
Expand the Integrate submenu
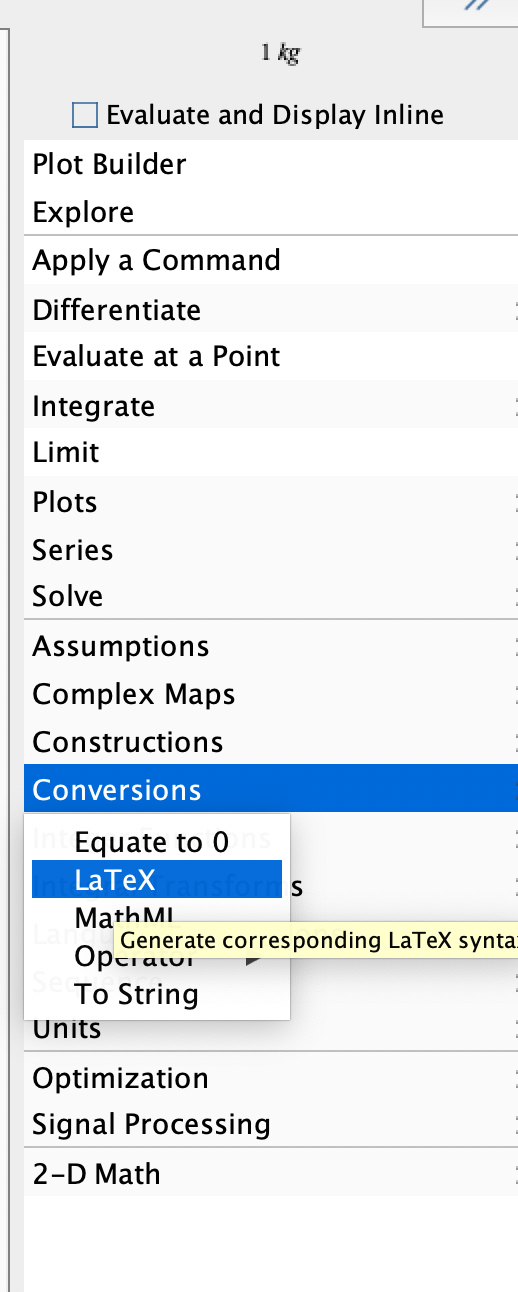pyautogui.click(x=271, y=406)
